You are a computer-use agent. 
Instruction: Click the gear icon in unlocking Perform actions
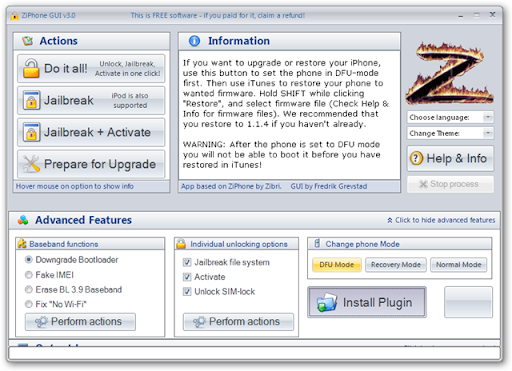(x=199, y=322)
